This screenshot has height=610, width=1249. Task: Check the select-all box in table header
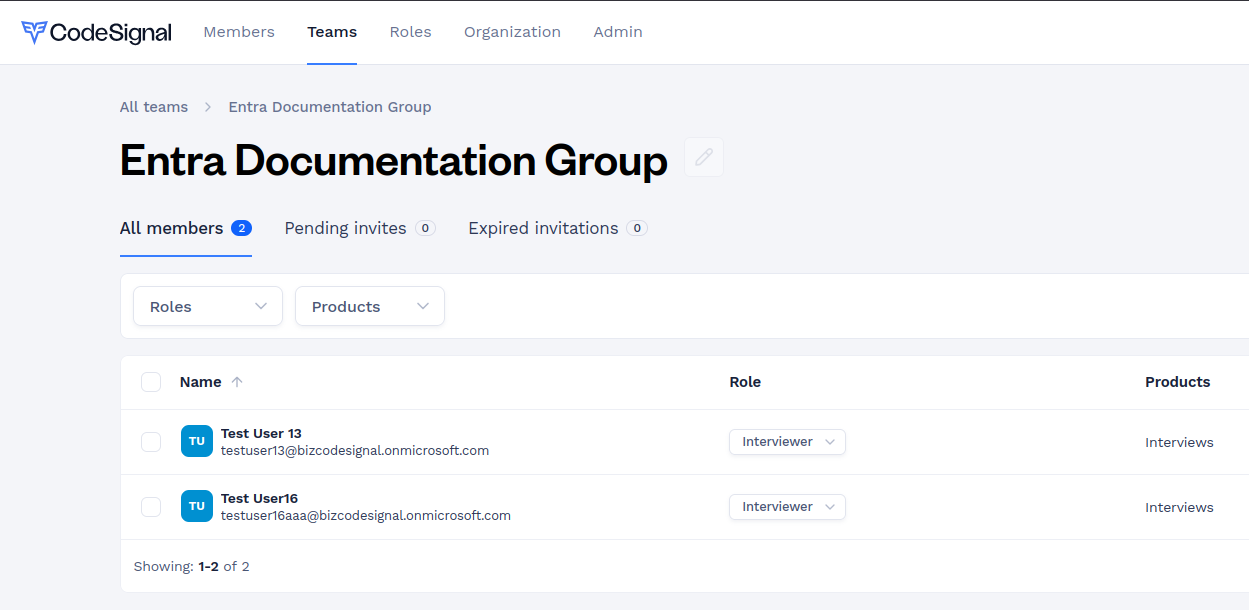coord(151,382)
